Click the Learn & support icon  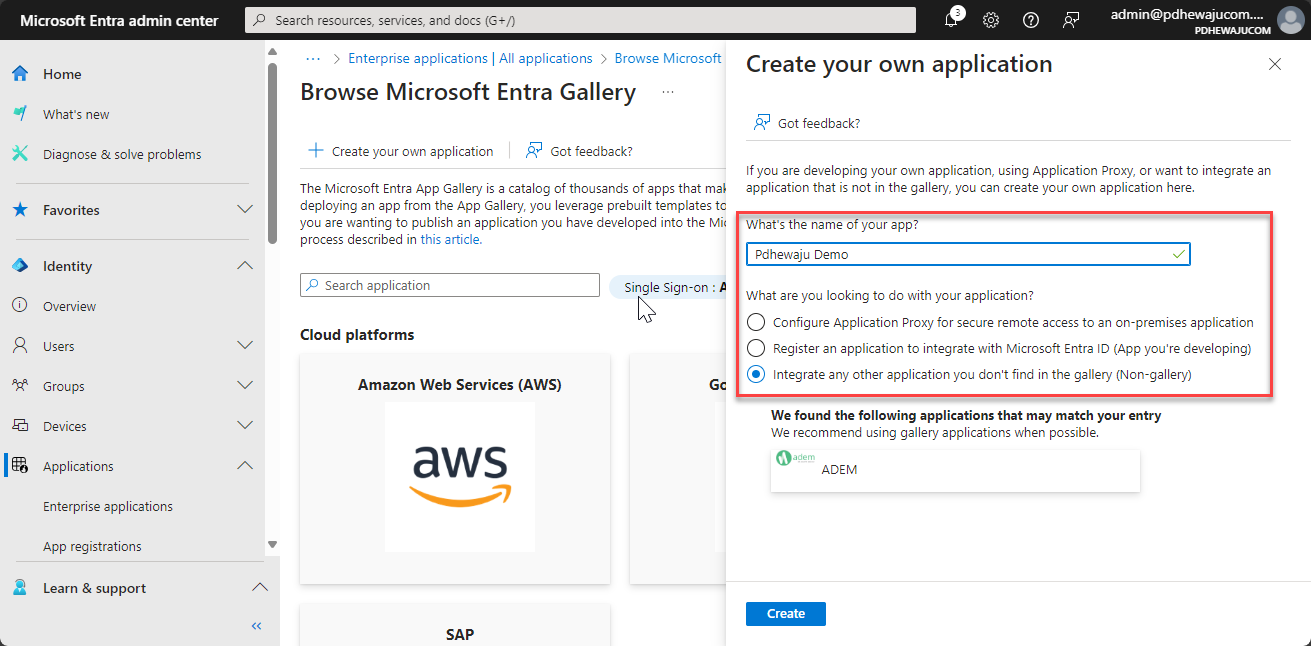(x=20, y=588)
